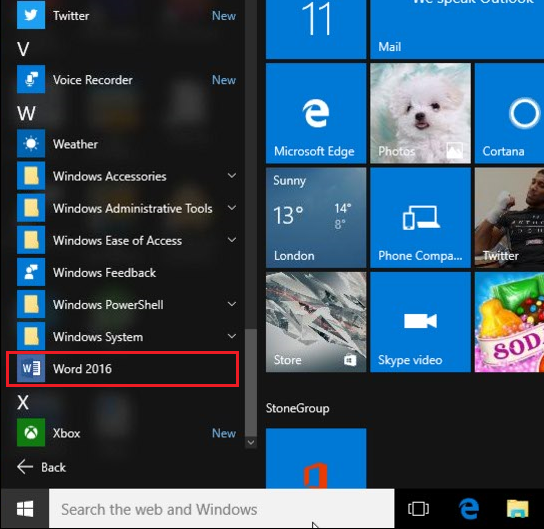The width and height of the screenshot is (544, 529).
Task: Click 'New' label beside Twitter
Action: [x=224, y=16]
